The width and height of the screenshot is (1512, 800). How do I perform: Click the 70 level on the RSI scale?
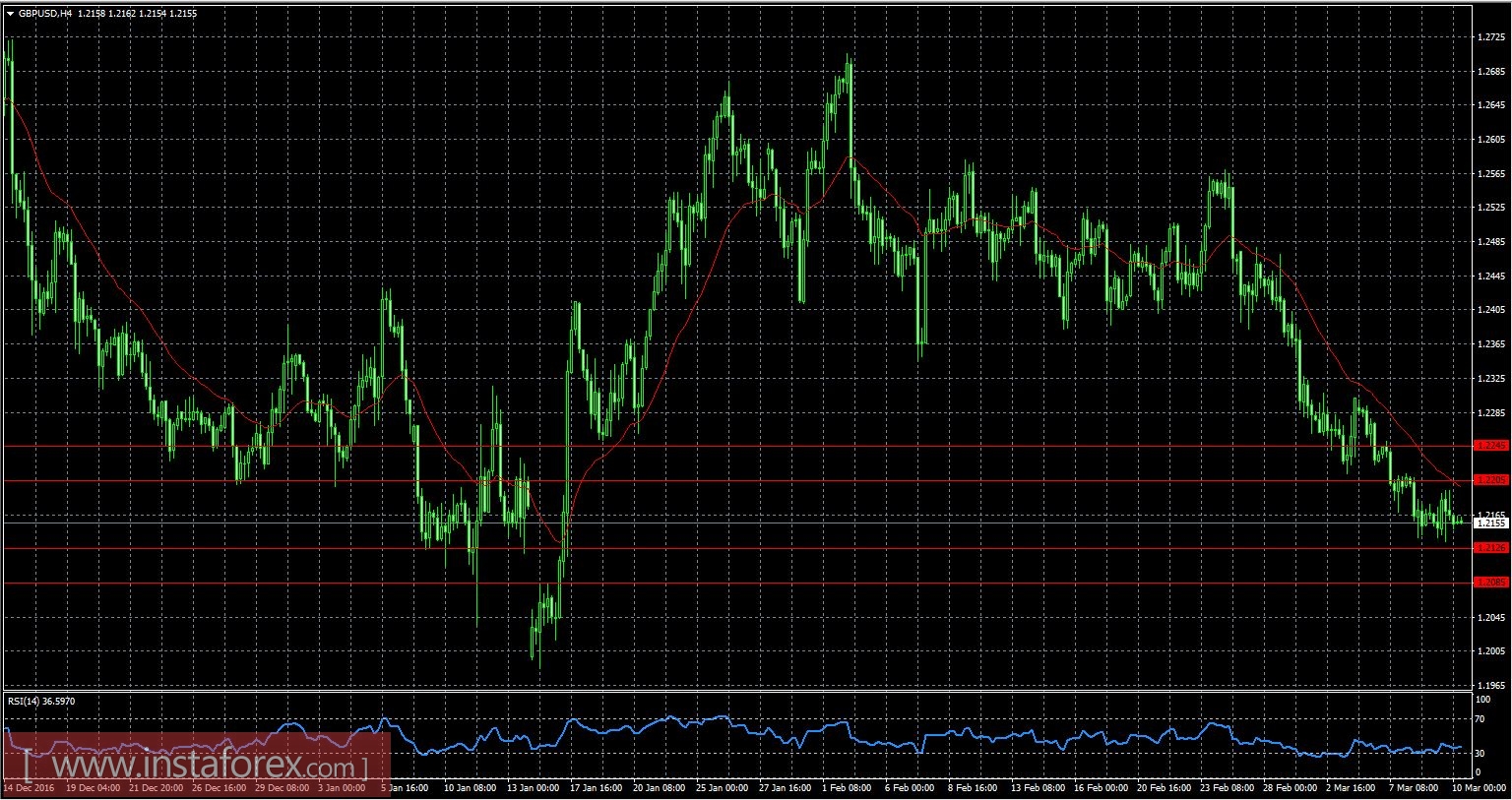tap(1480, 720)
